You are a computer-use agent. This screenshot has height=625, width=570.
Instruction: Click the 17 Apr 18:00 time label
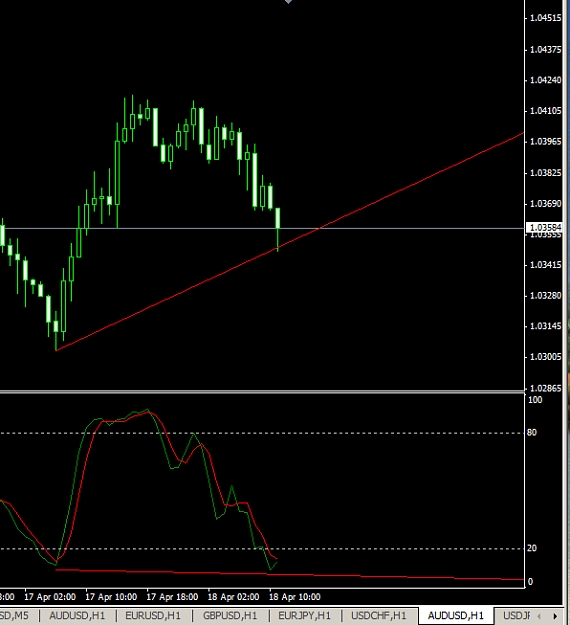172,597
